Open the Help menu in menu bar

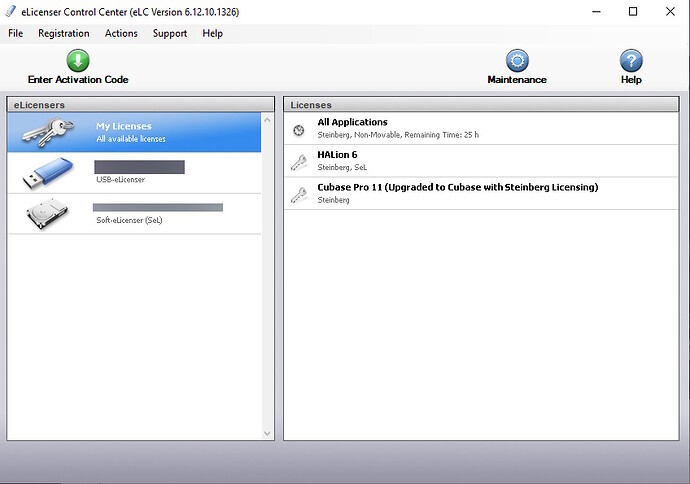point(213,33)
